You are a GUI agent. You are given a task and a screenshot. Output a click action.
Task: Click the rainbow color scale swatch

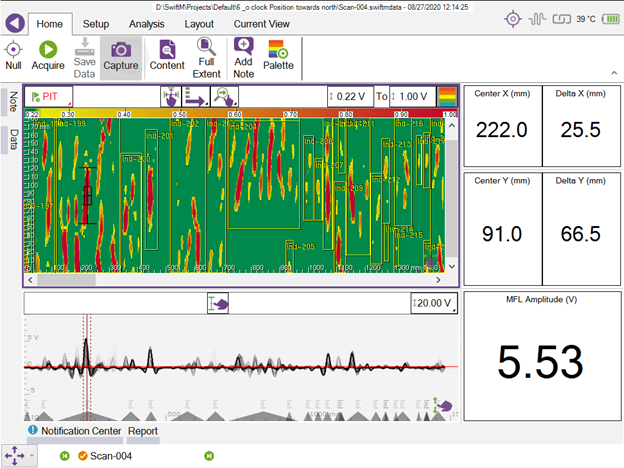tap(447, 96)
